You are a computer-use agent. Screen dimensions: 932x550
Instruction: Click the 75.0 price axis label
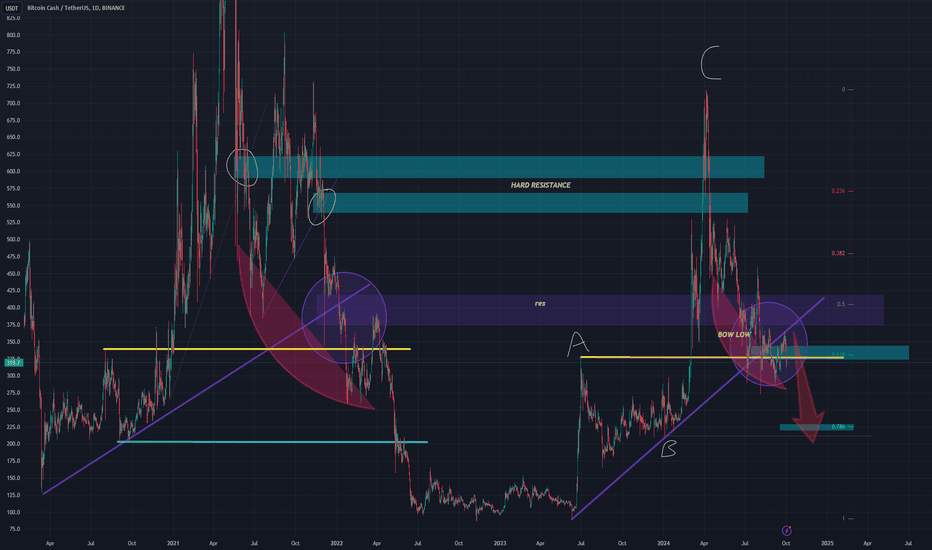14,529
